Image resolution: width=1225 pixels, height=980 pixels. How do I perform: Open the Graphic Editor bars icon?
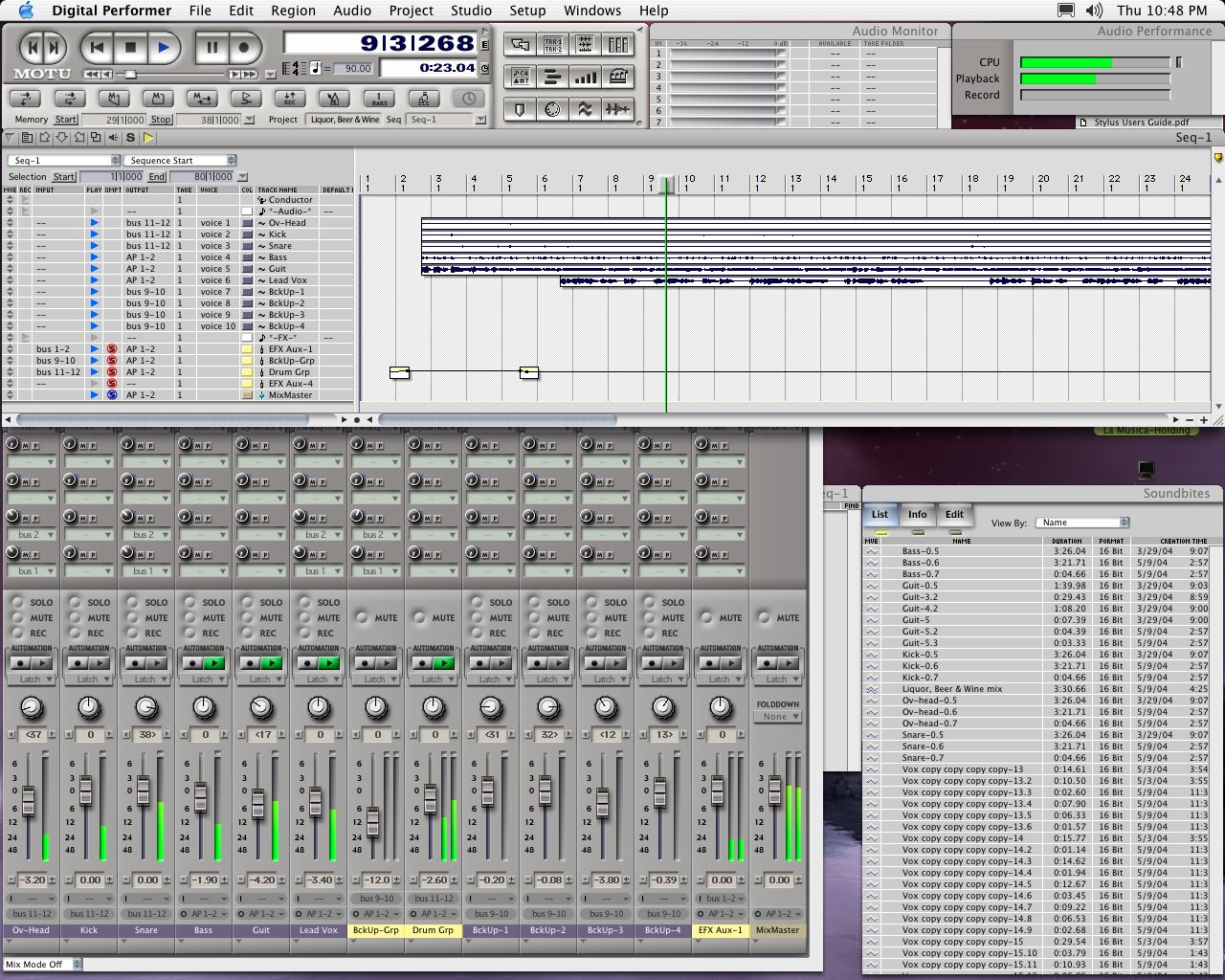552,77
